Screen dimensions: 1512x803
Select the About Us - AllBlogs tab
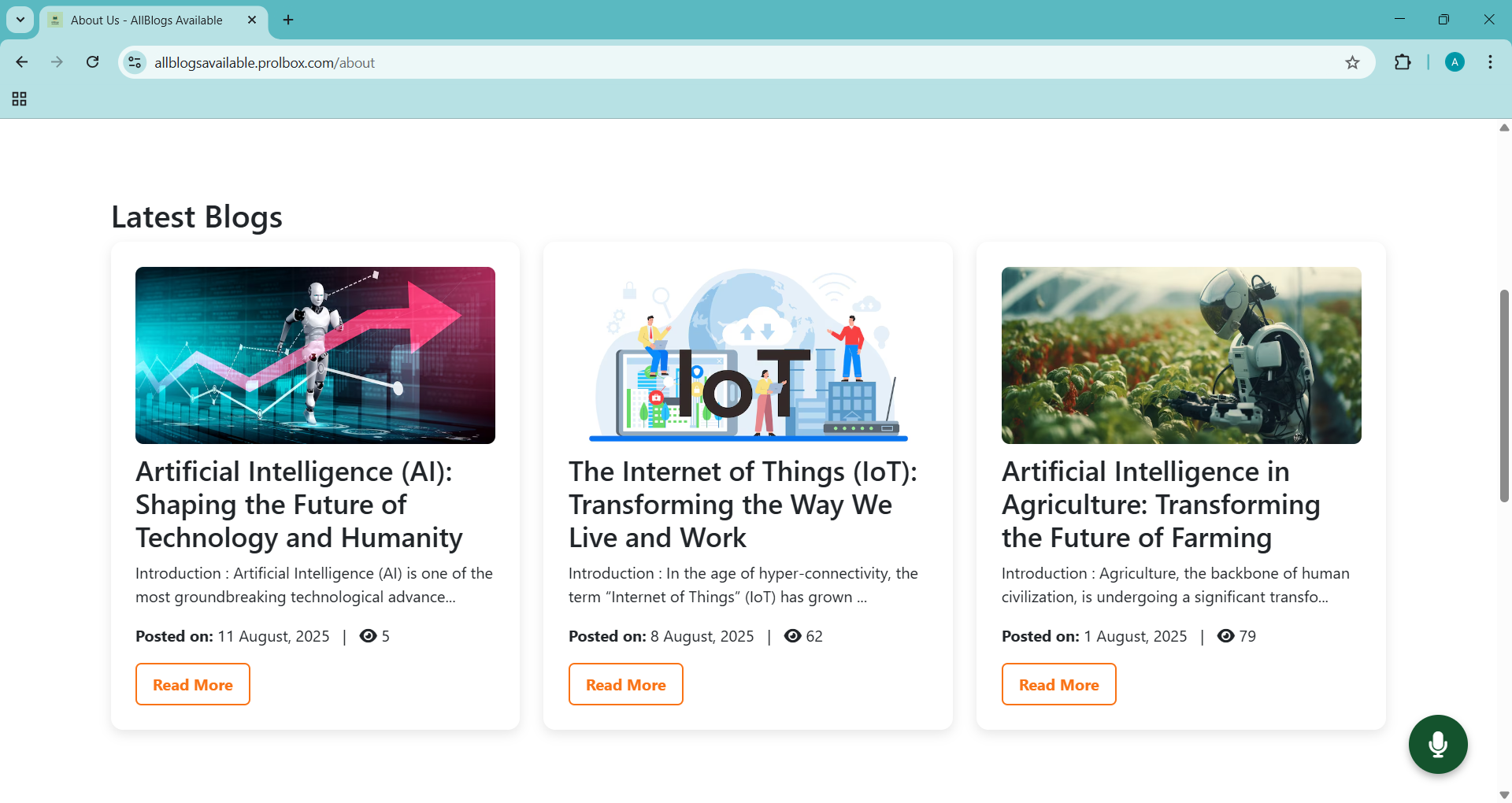pyautogui.click(x=146, y=20)
